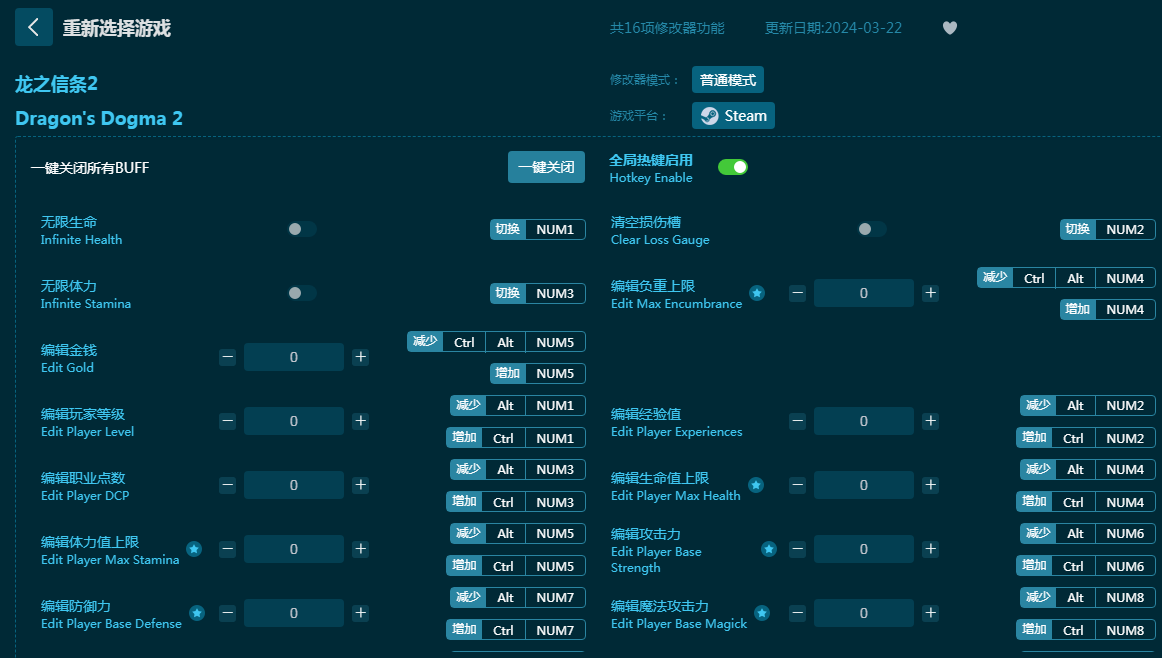This screenshot has width=1162, height=658.
Task: Disable the global Hotkey Enable switch
Action: click(x=733, y=167)
